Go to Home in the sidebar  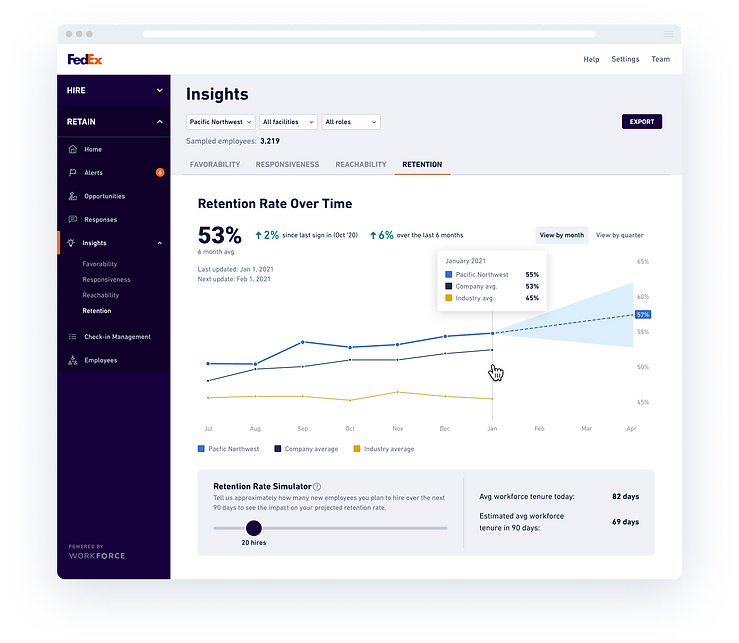[x=93, y=149]
